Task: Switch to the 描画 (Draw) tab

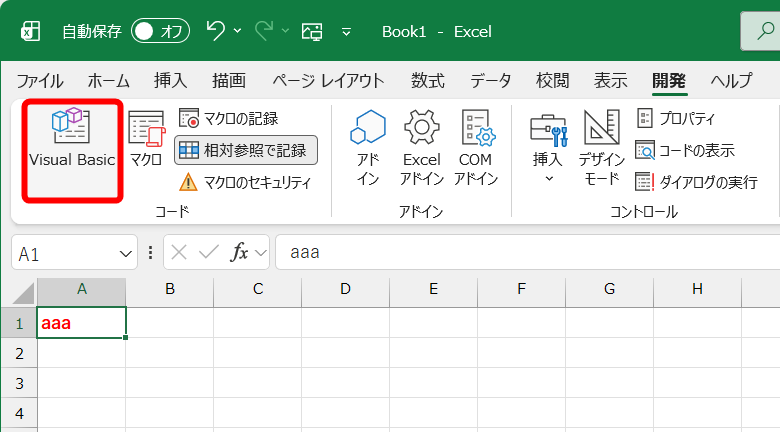Action: [229, 81]
